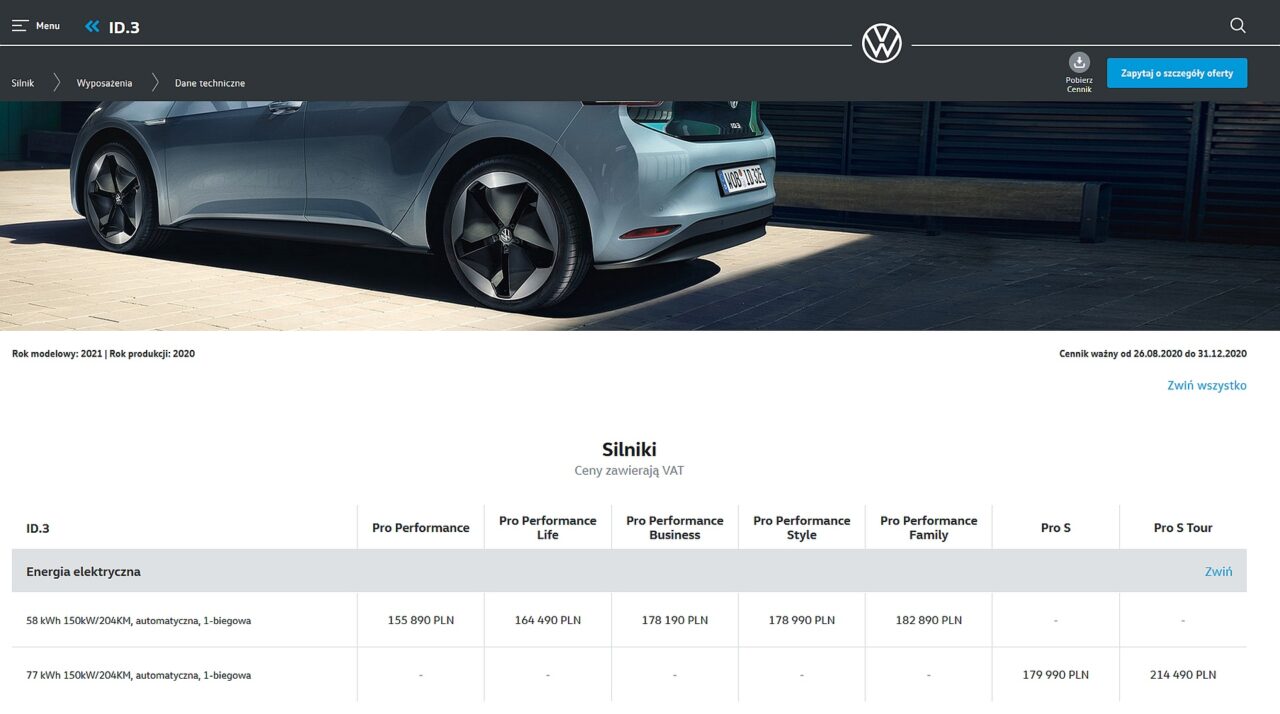Click the 182 890 PLN price cell
Viewport: 1280px width, 714px height.
tap(929, 620)
